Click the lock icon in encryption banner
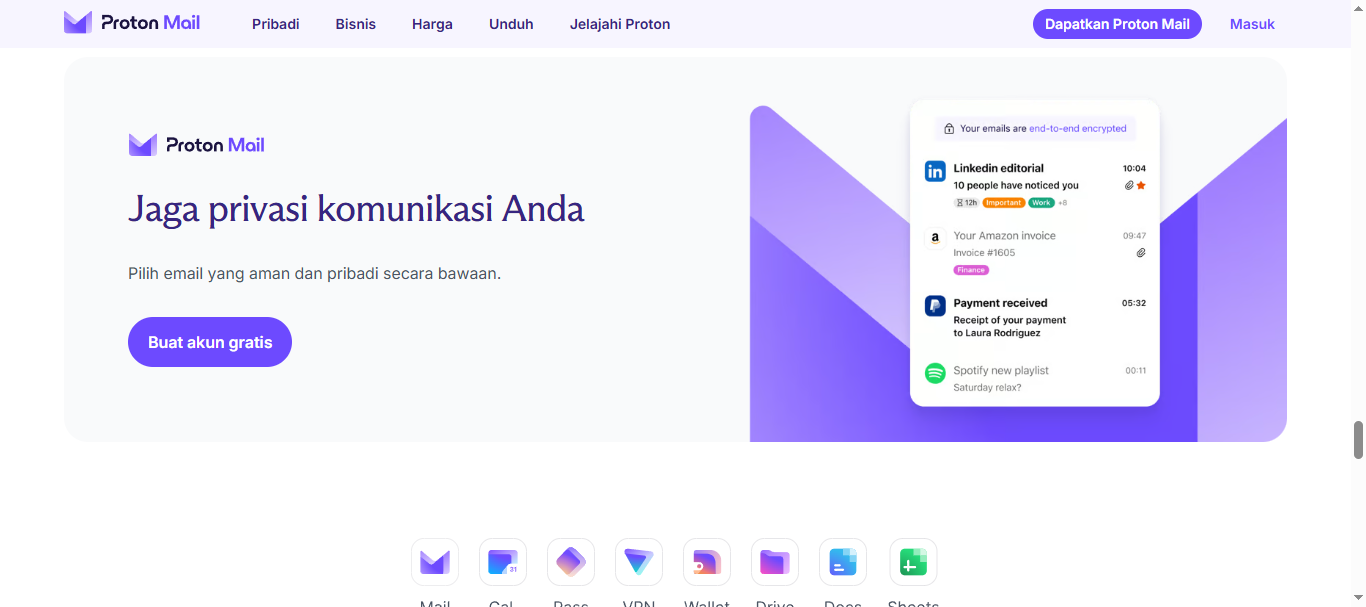Viewport: 1366px width, 607px height. 949,129
